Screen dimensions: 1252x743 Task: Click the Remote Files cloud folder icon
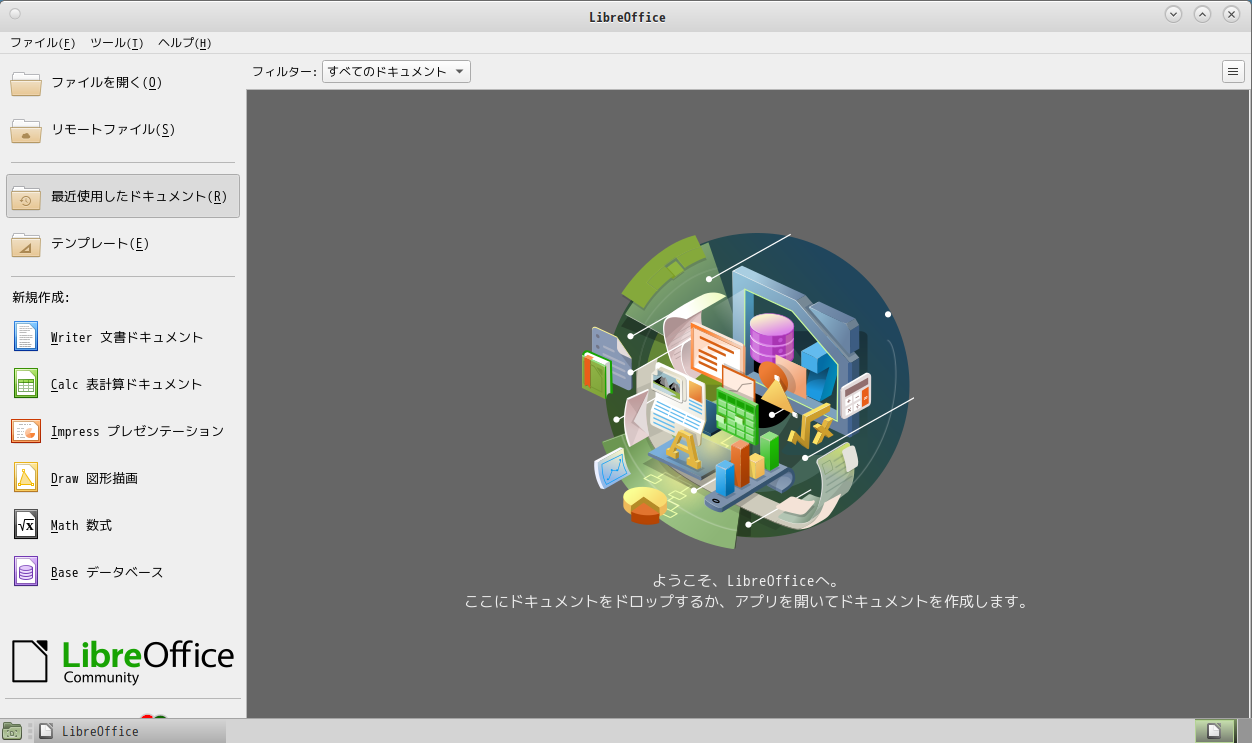tap(26, 130)
